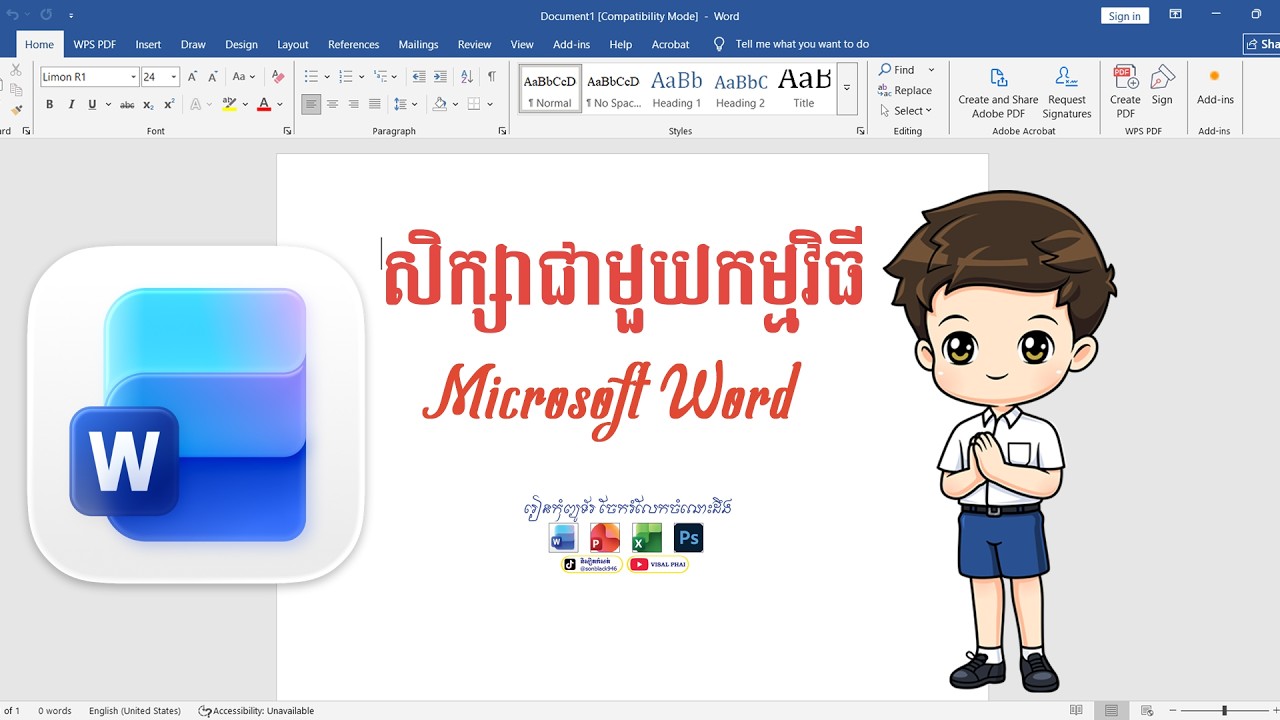Click Request Signatures in Adobe Acrobat group
Viewport: 1280px width, 720px height.
(x=1067, y=93)
